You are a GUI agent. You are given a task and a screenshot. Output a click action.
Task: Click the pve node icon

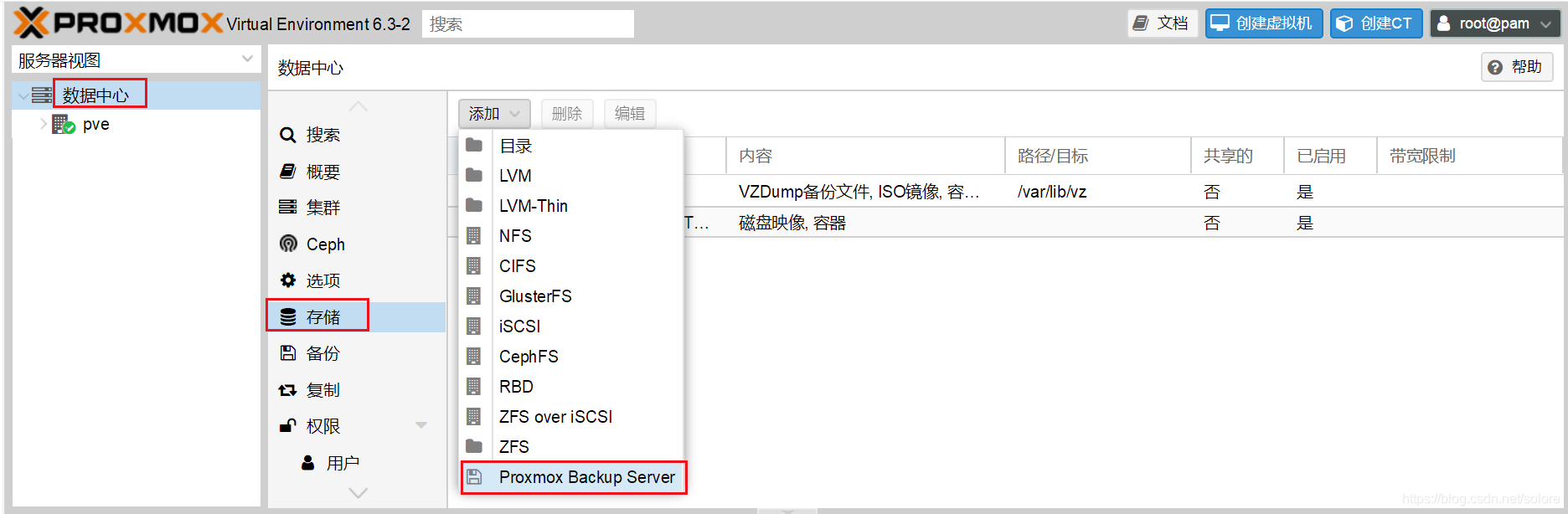(x=64, y=125)
